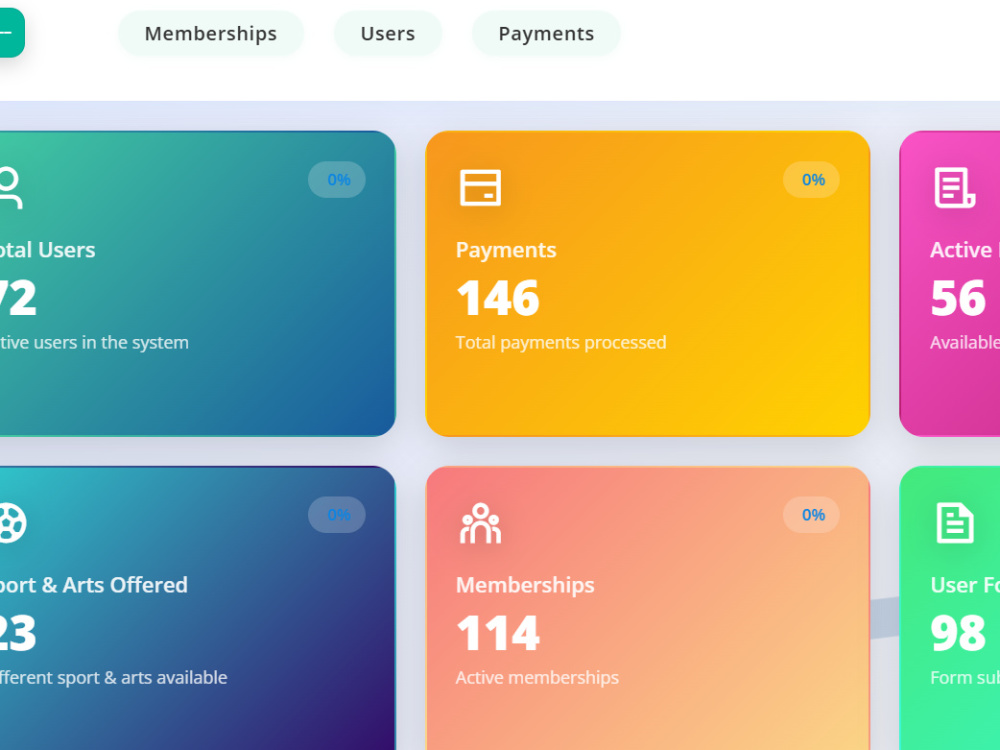Click the memberships count 114
Viewport: 1000px width, 750px height.
pyautogui.click(x=498, y=633)
